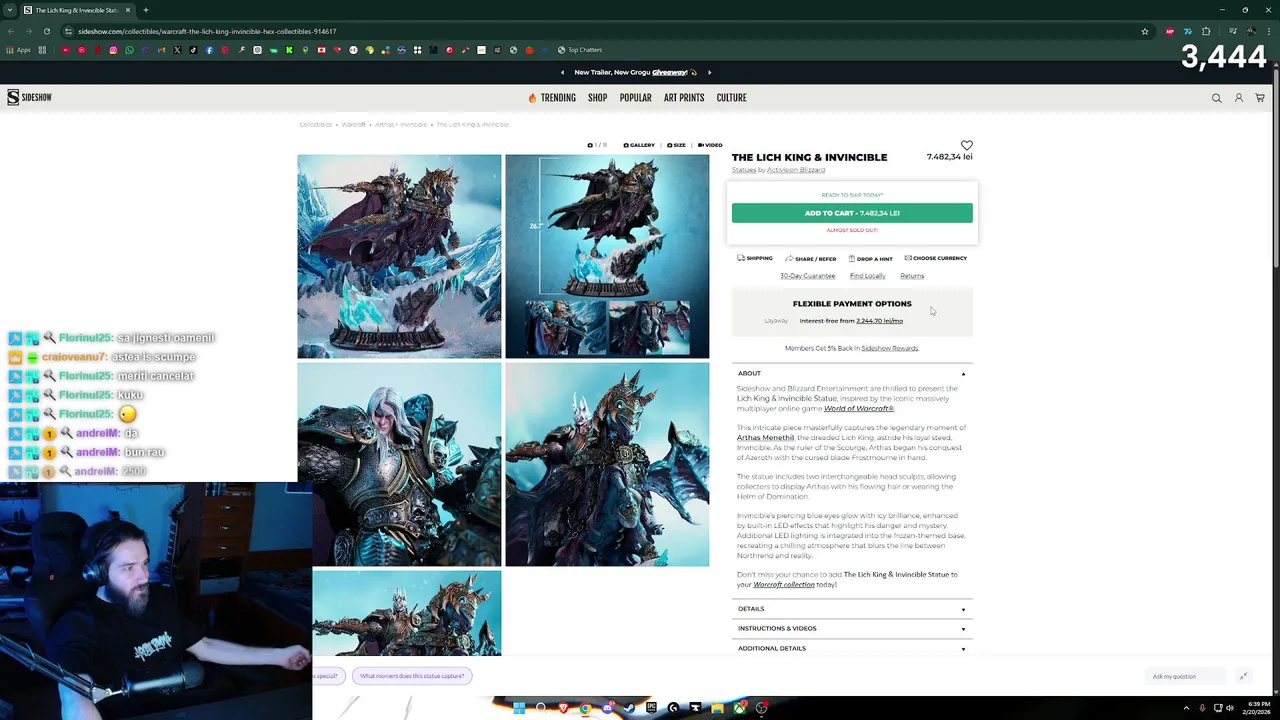Click the Ask my question field

[x=1187, y=677]
